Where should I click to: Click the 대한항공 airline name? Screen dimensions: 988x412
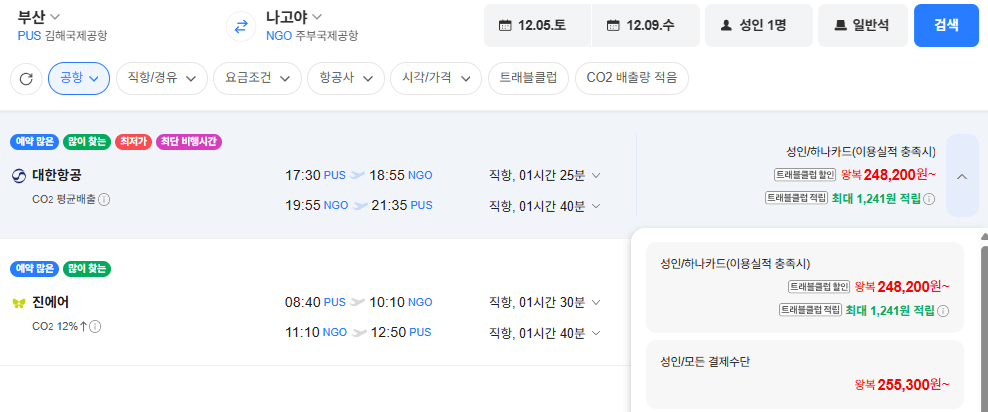coord(57,175)
